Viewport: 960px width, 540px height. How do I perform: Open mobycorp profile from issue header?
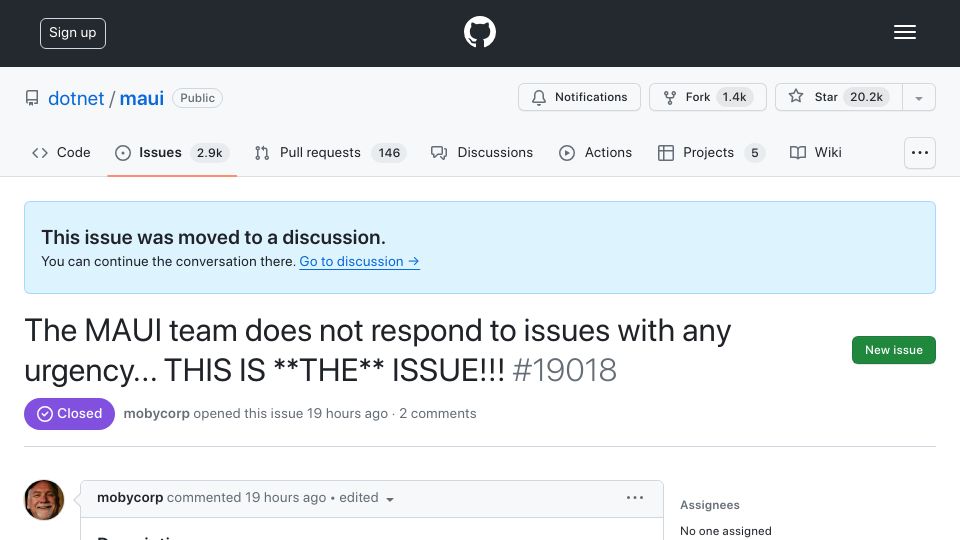coord(157,414)
